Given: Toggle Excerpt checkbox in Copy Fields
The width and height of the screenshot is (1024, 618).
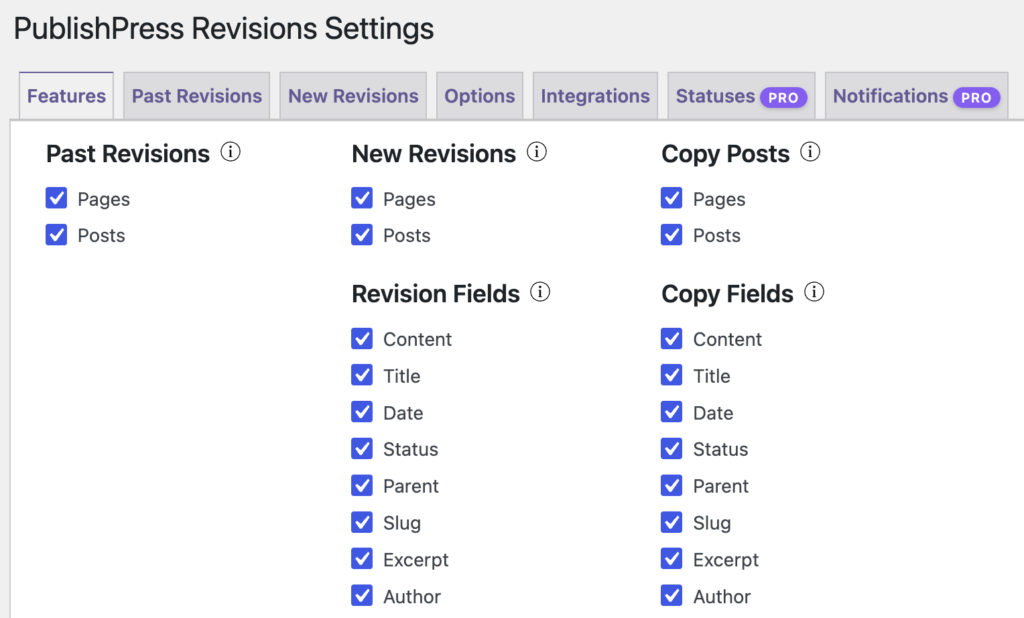Looking at the screenshot, I should (x=671, y=559).
